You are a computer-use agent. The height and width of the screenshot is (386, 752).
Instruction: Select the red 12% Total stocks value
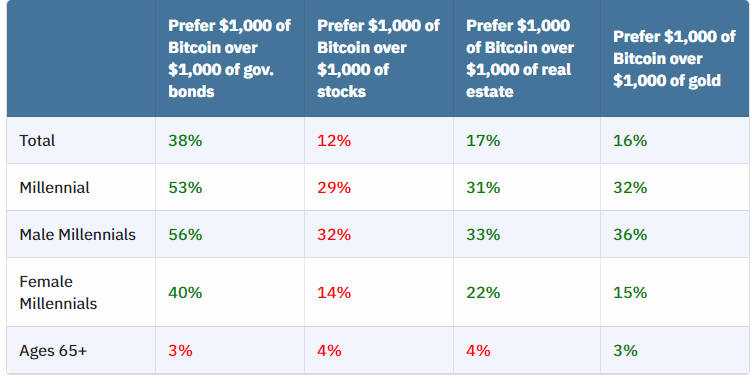tap(334, 140)
